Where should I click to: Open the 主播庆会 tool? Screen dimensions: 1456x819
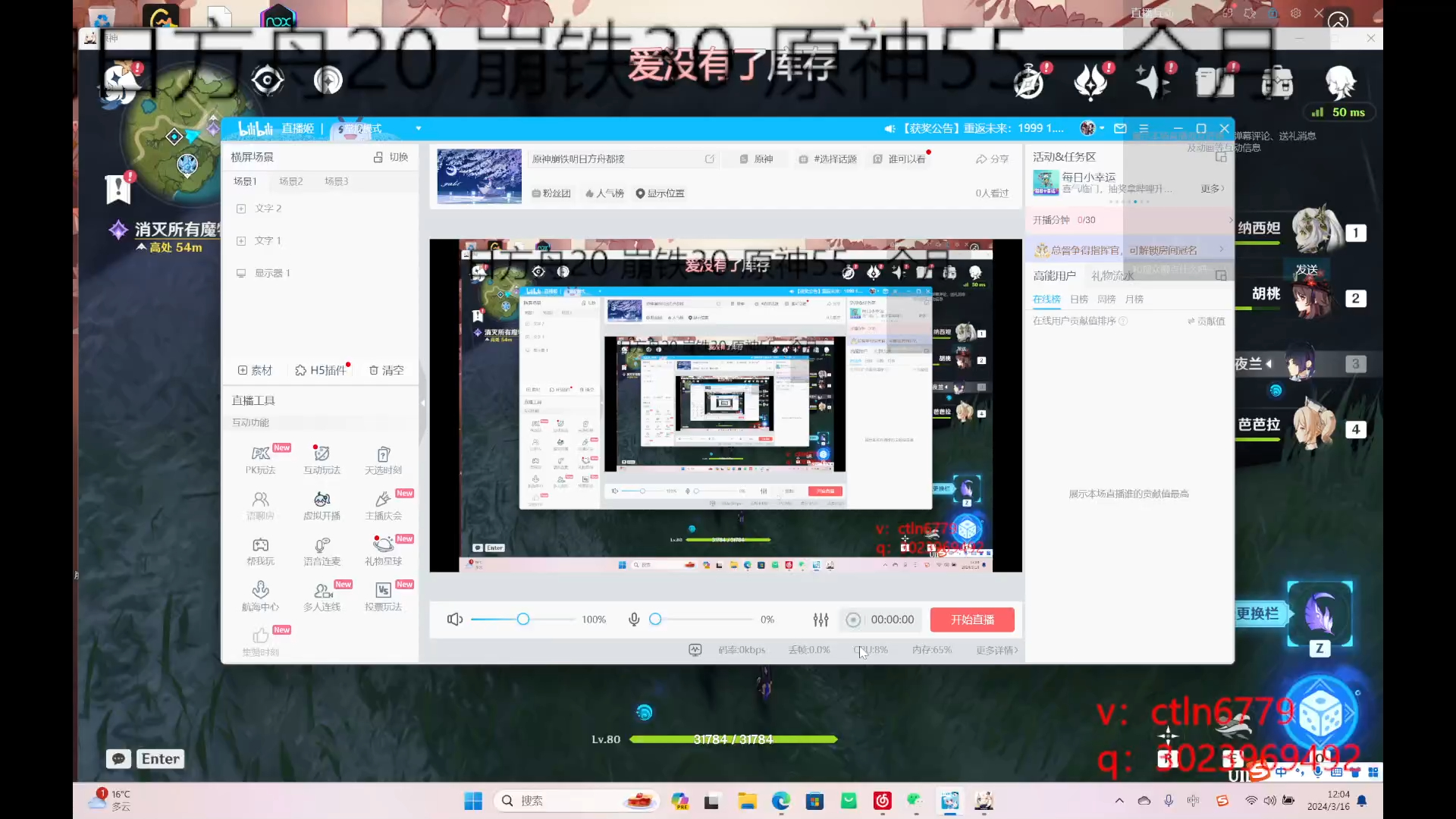383,505
